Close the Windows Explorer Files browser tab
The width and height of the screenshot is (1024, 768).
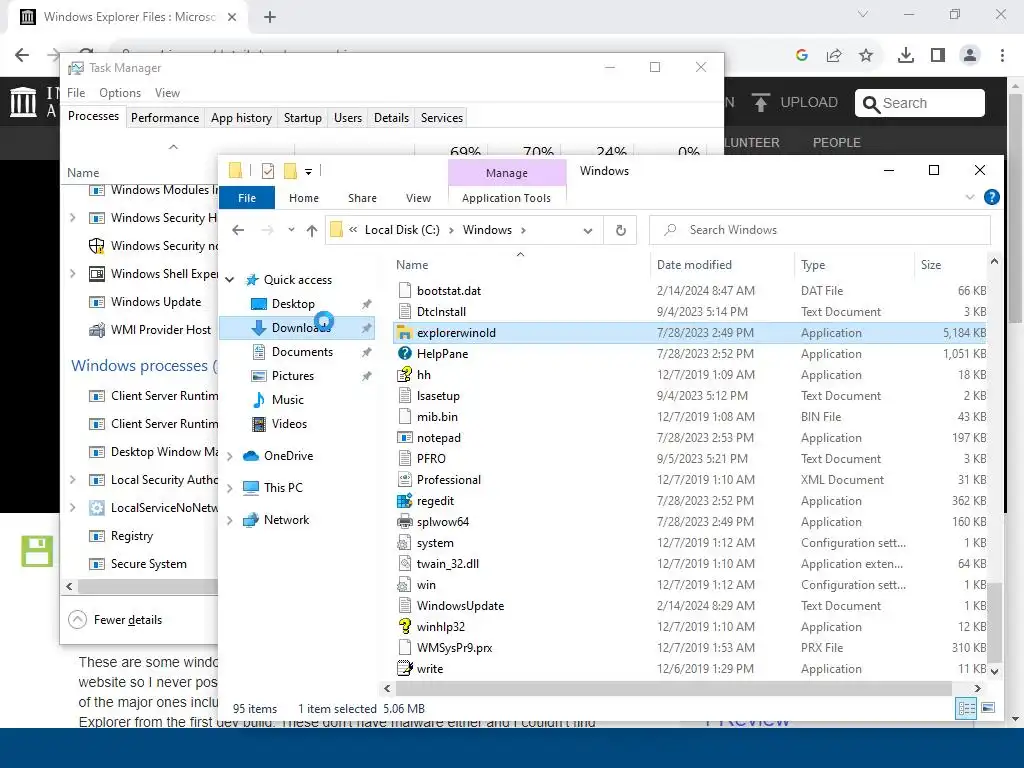[232, 17]
